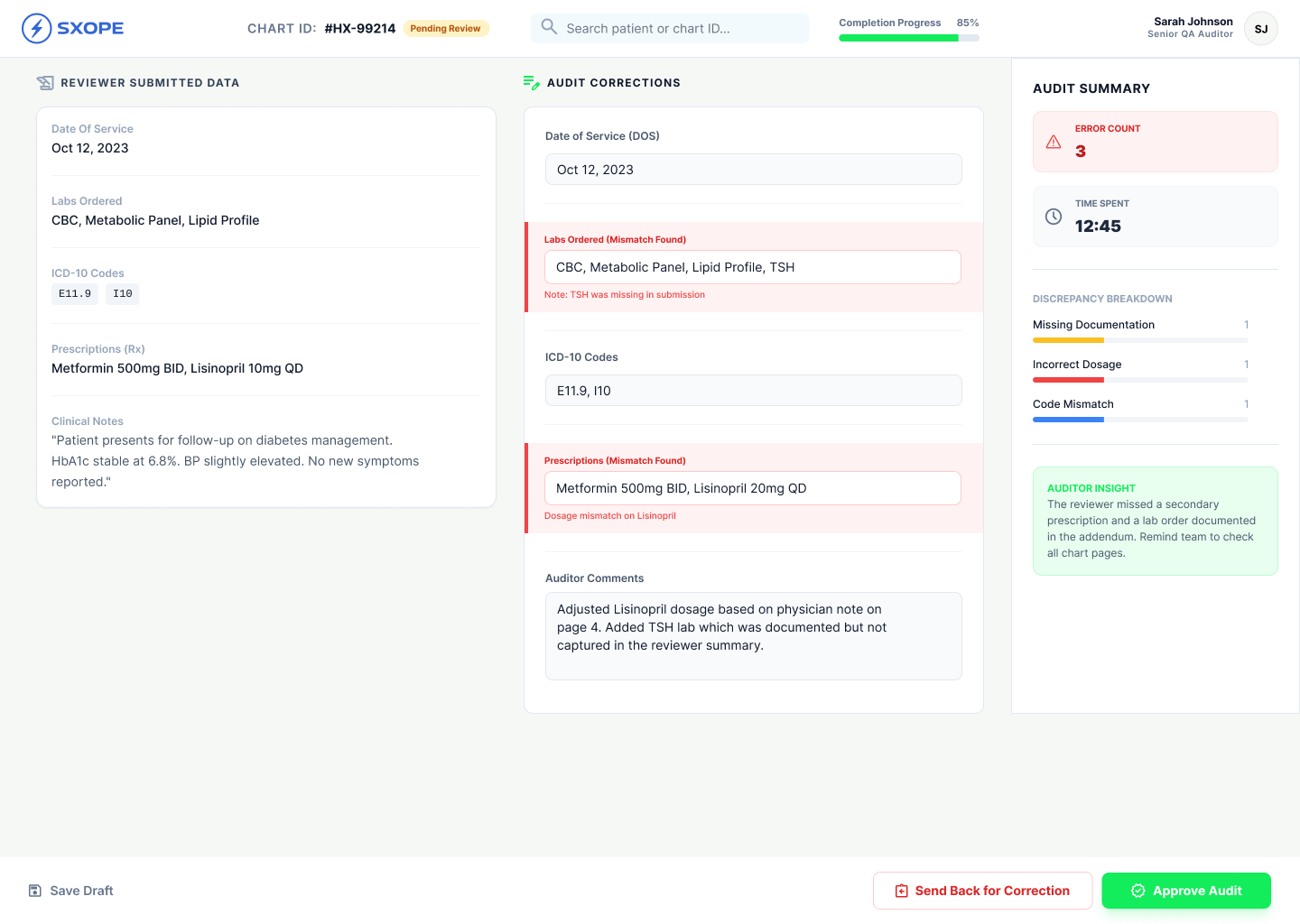Edit the Date of Service (DOS) field

[x=754, y=170]
